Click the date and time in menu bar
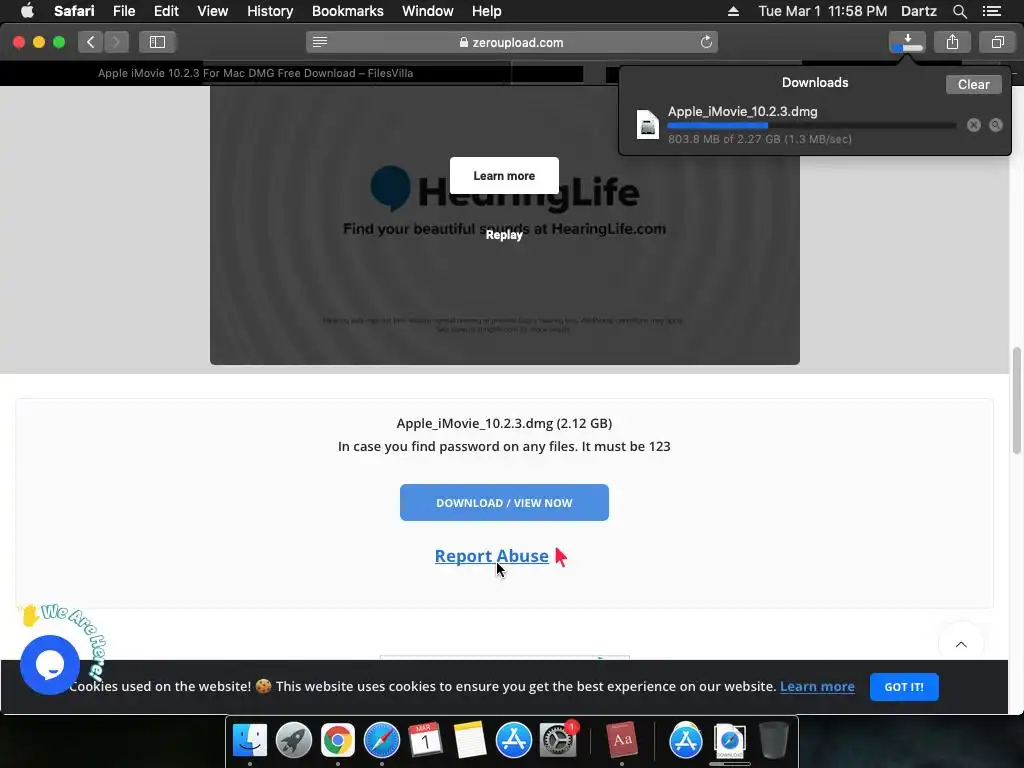Viewport: 1024px width, 768px height. click(x=822, y=11)
